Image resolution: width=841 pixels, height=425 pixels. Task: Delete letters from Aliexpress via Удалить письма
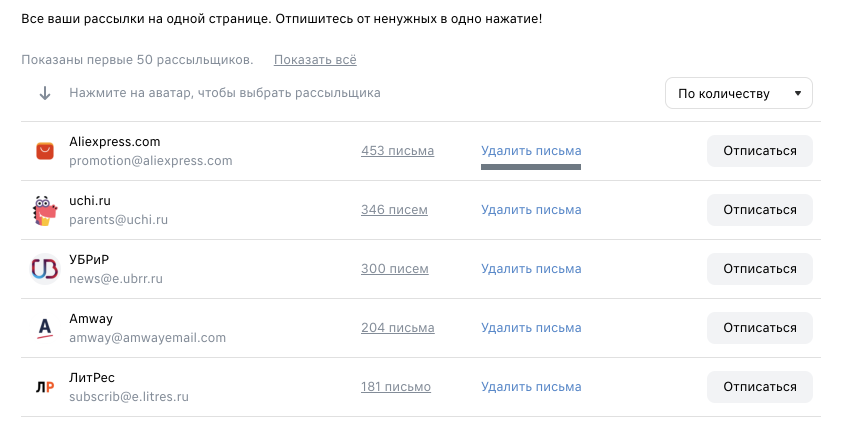531,151
